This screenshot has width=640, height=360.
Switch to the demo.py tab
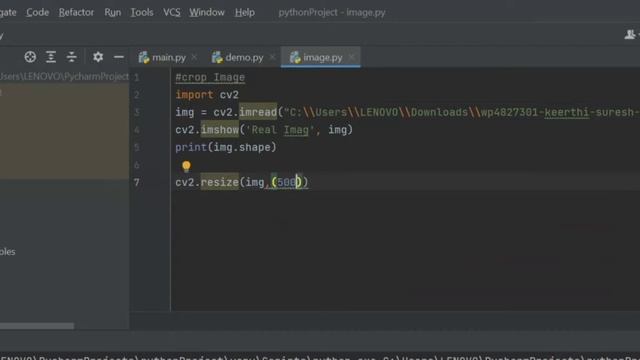[x=244, y=58]
